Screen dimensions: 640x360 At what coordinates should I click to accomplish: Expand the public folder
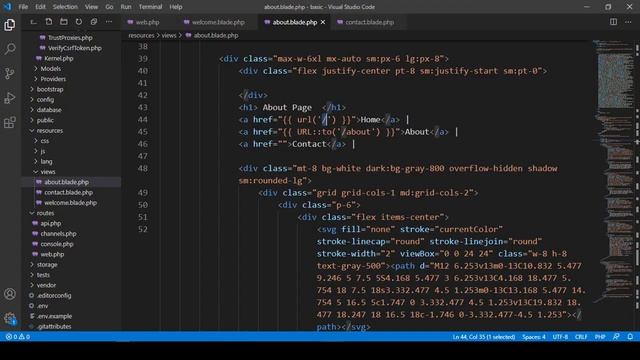[45, 120]
